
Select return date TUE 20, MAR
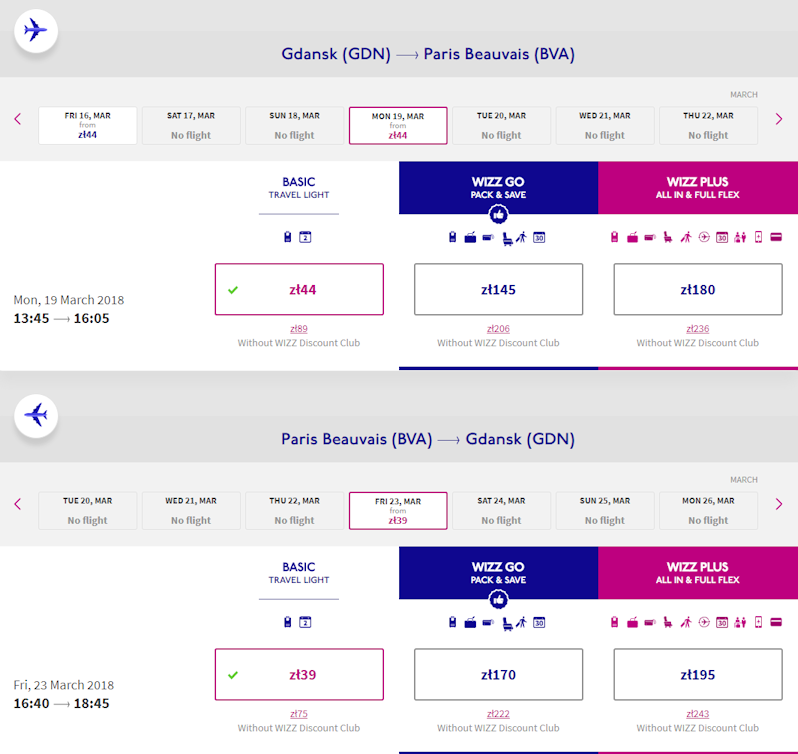88,511
